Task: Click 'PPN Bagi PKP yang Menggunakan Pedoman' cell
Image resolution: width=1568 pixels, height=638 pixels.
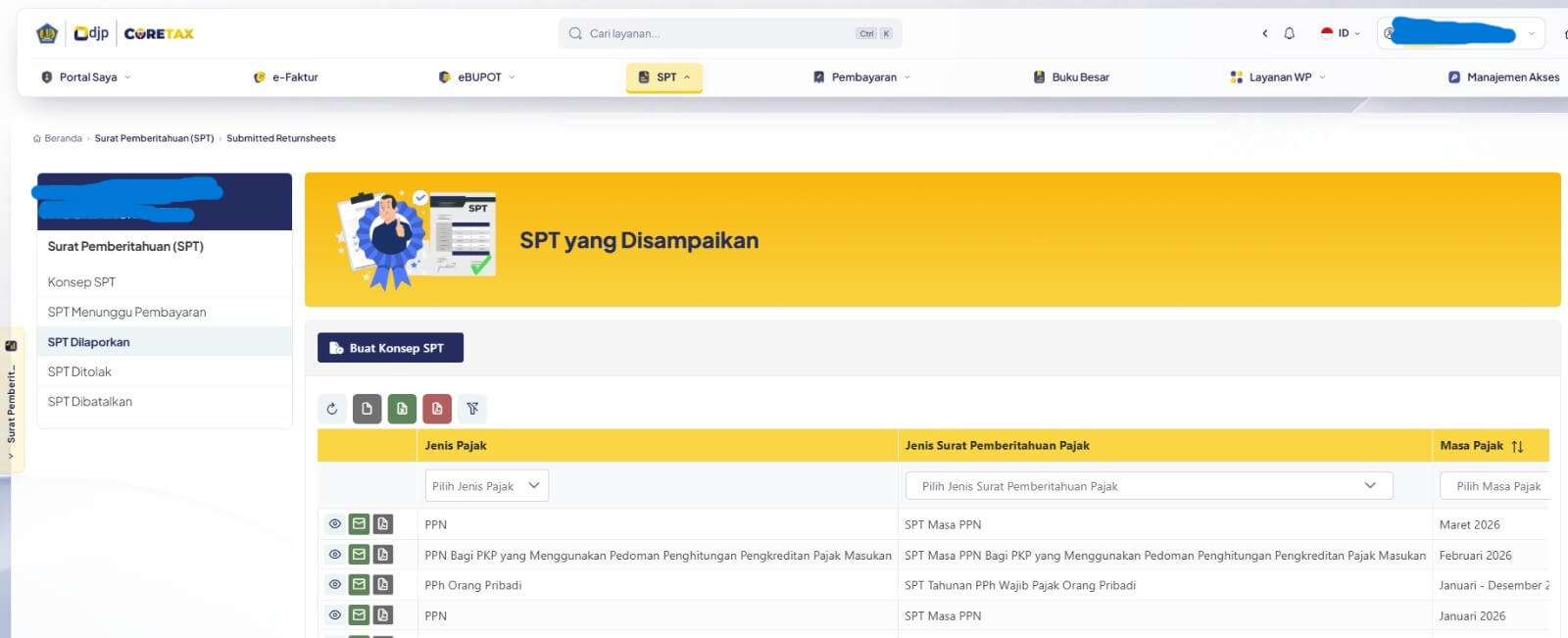Action: pos(658,556)
